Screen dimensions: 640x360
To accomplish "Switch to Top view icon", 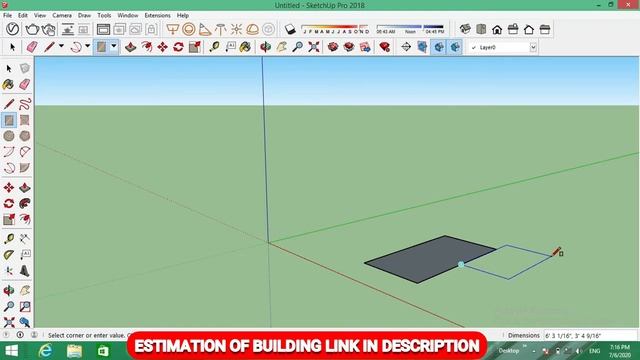I will click(x=481, y=29).
